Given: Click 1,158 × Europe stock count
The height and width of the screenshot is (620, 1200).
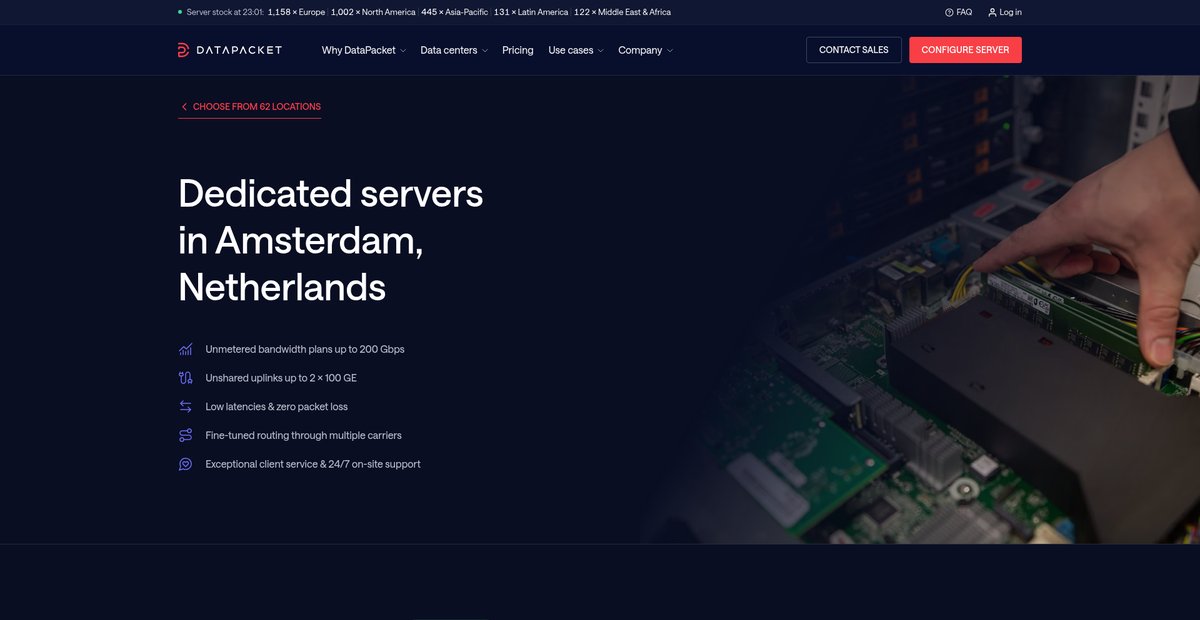Looking at the screenshot, I should point(296,12).
